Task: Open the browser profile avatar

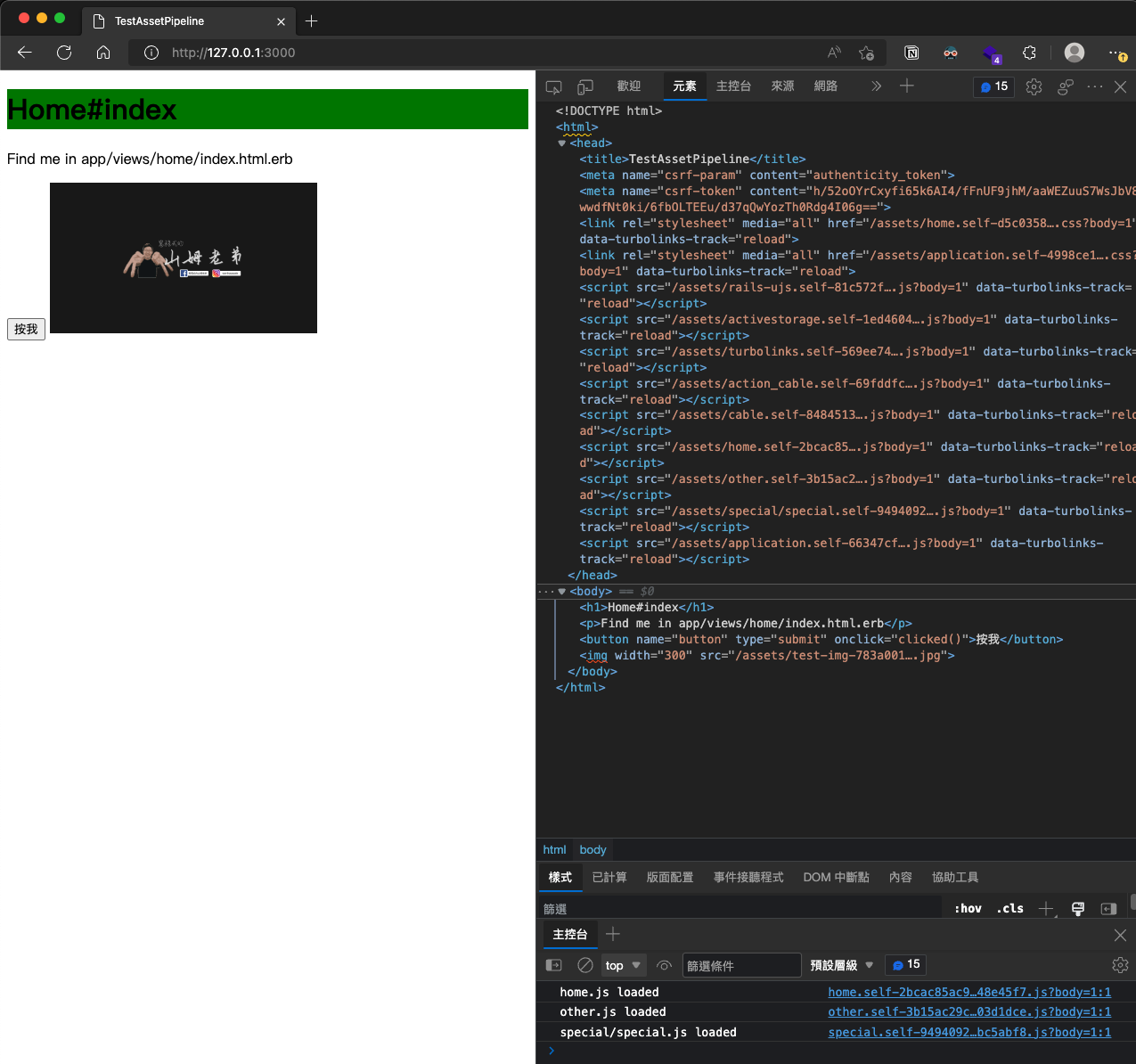Action: pos(1075,53)
